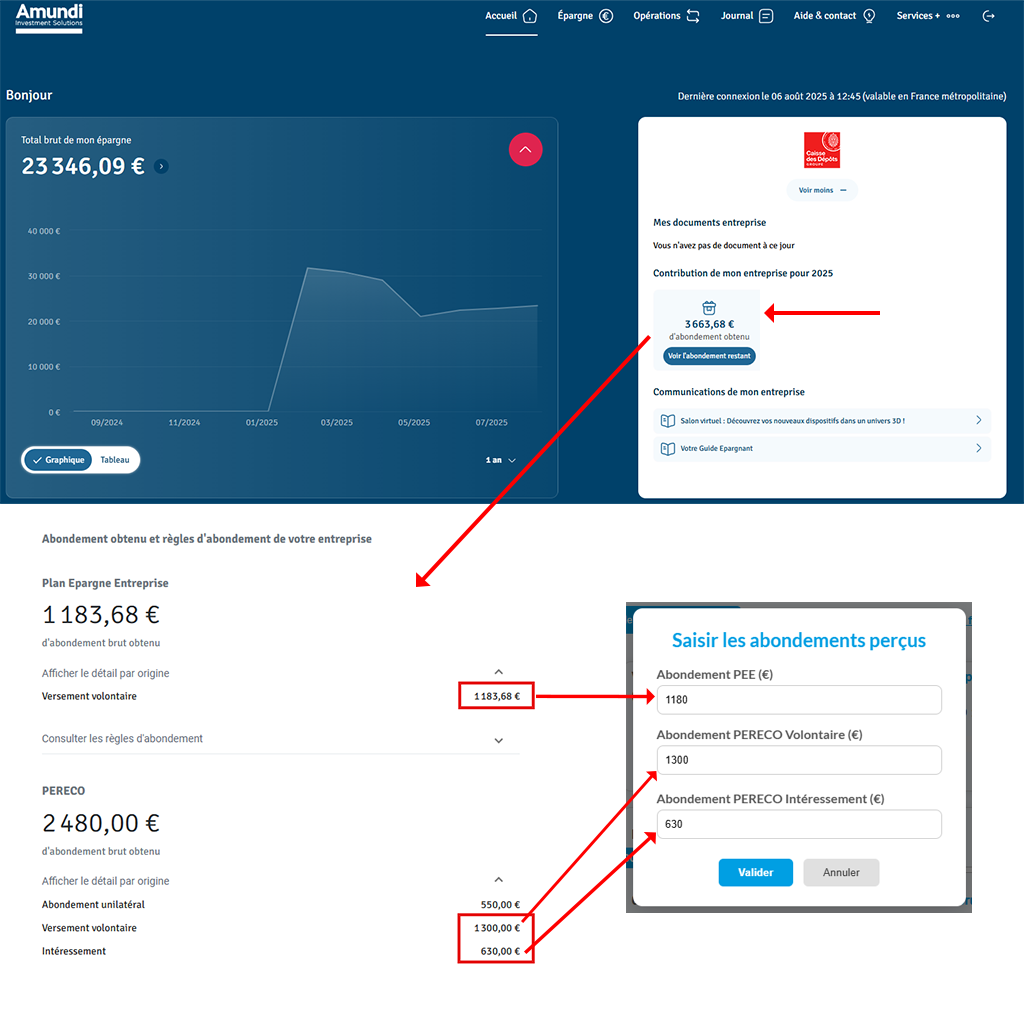Click the Journal message icon

coord(766,16)
